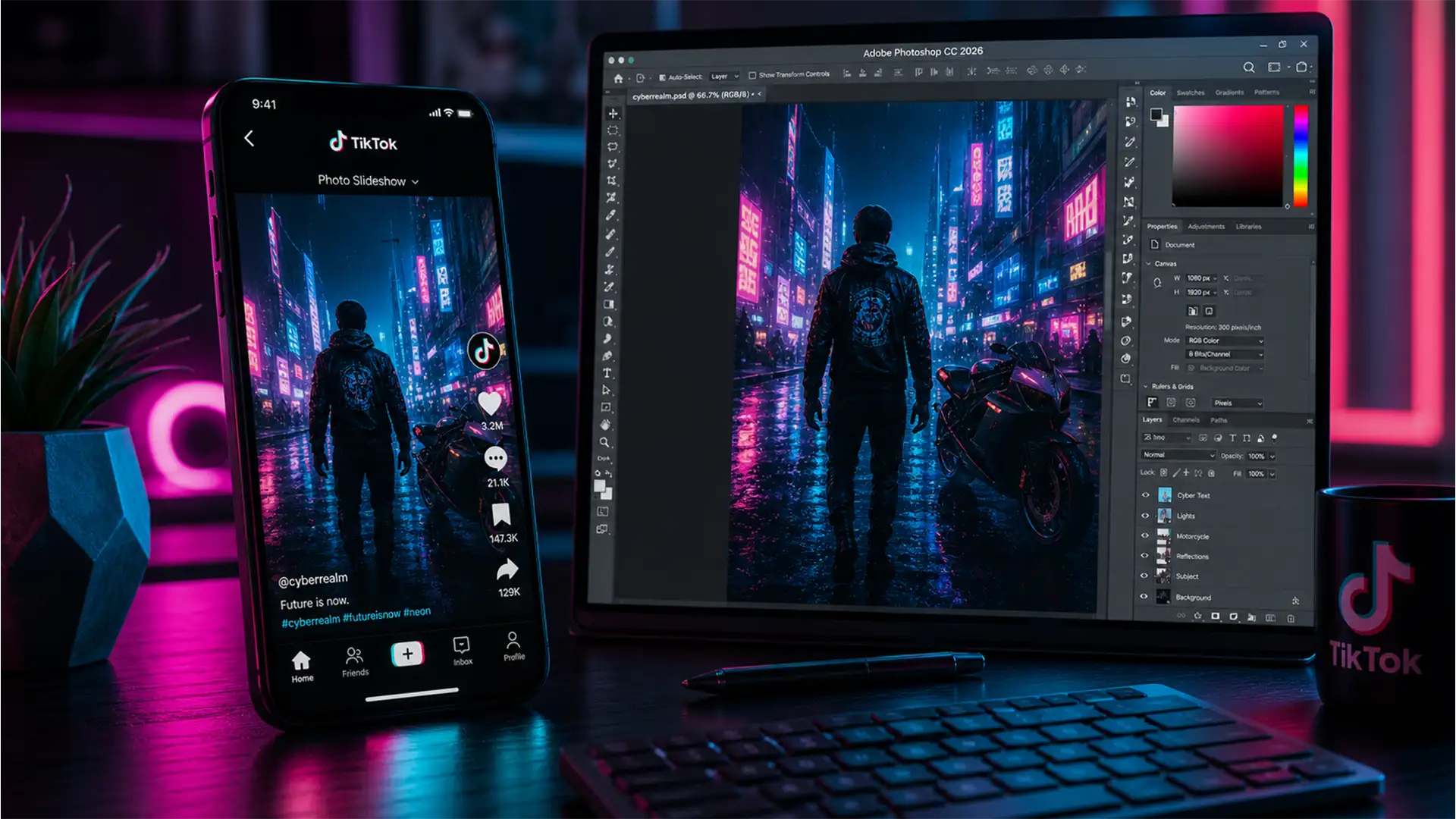Tap the #neon hashtag
This screenshot has width=1456, height=819.
417,612
